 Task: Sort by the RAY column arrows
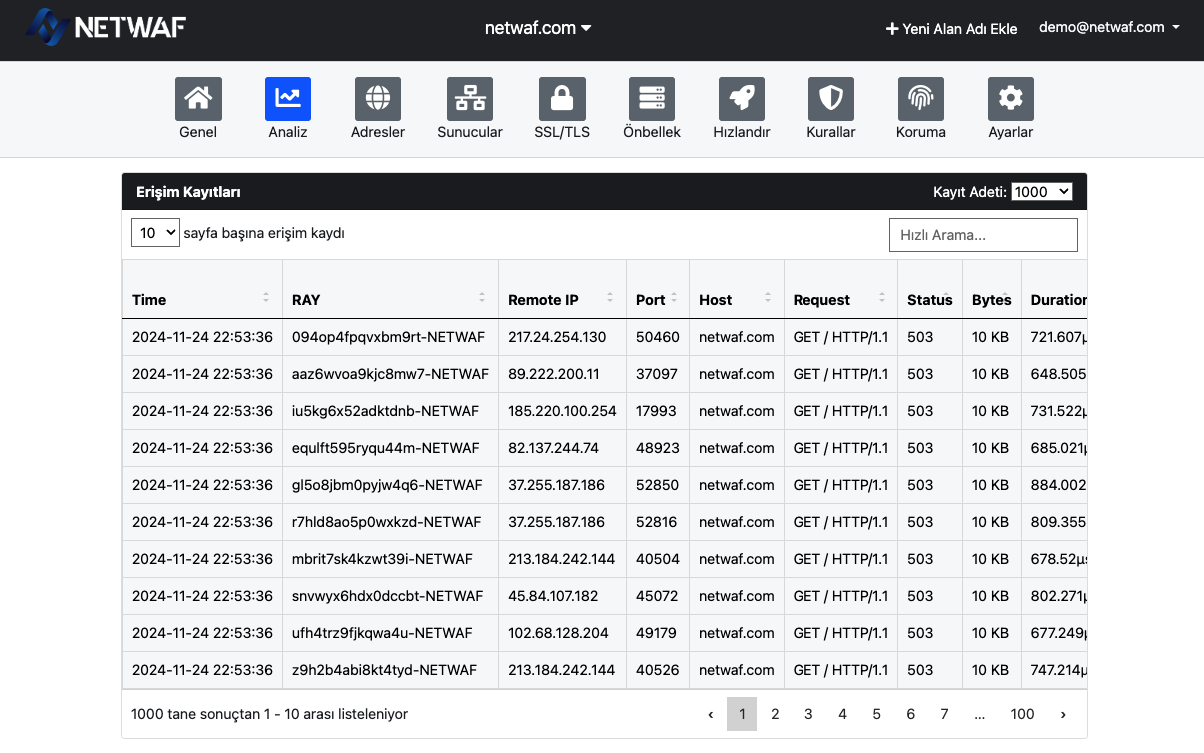[x=482, y=298]
